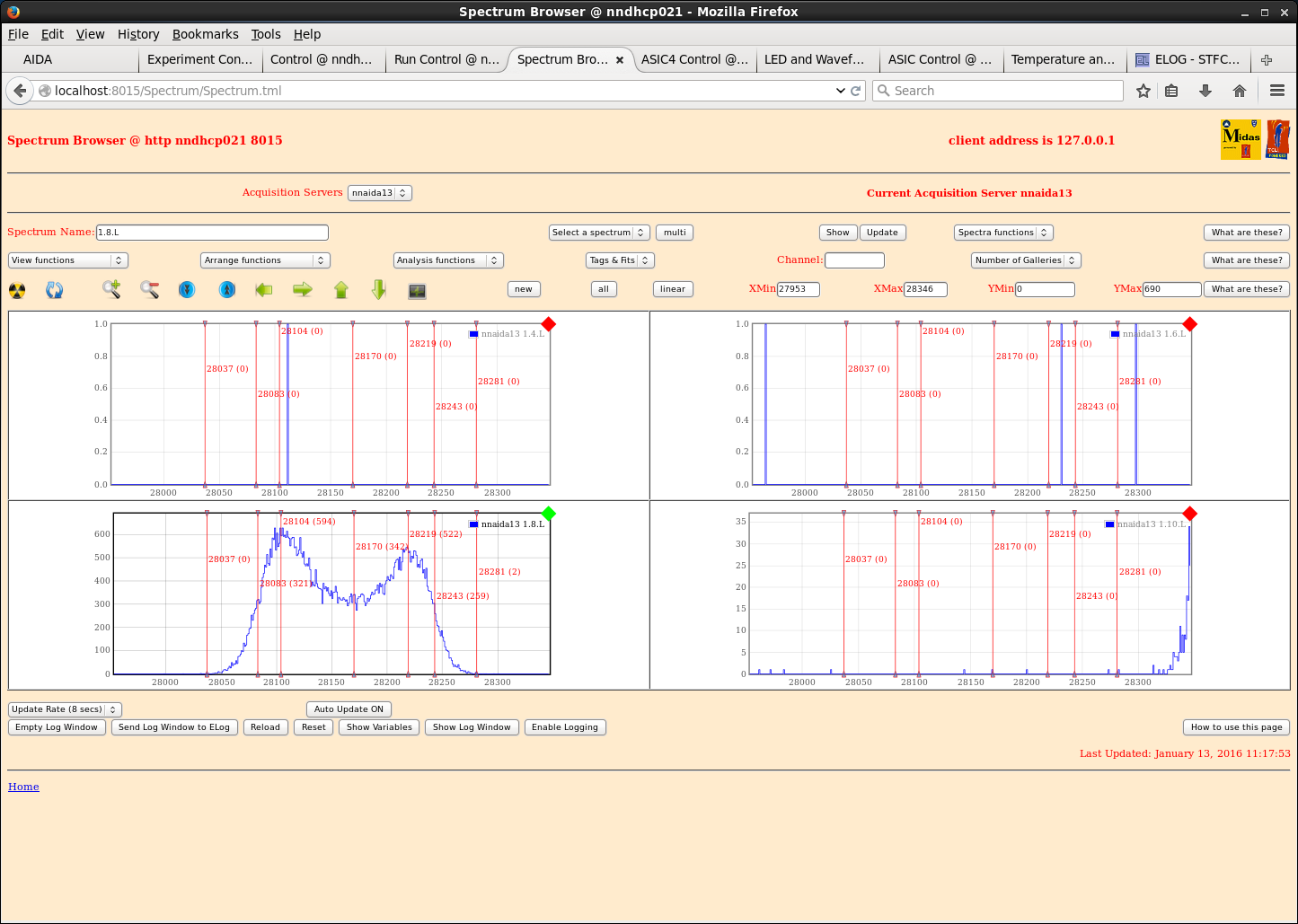Click Empty Log Window button
Viewport: 1298px width, 924px height.
pyautogui.click(x=57, y=727)
